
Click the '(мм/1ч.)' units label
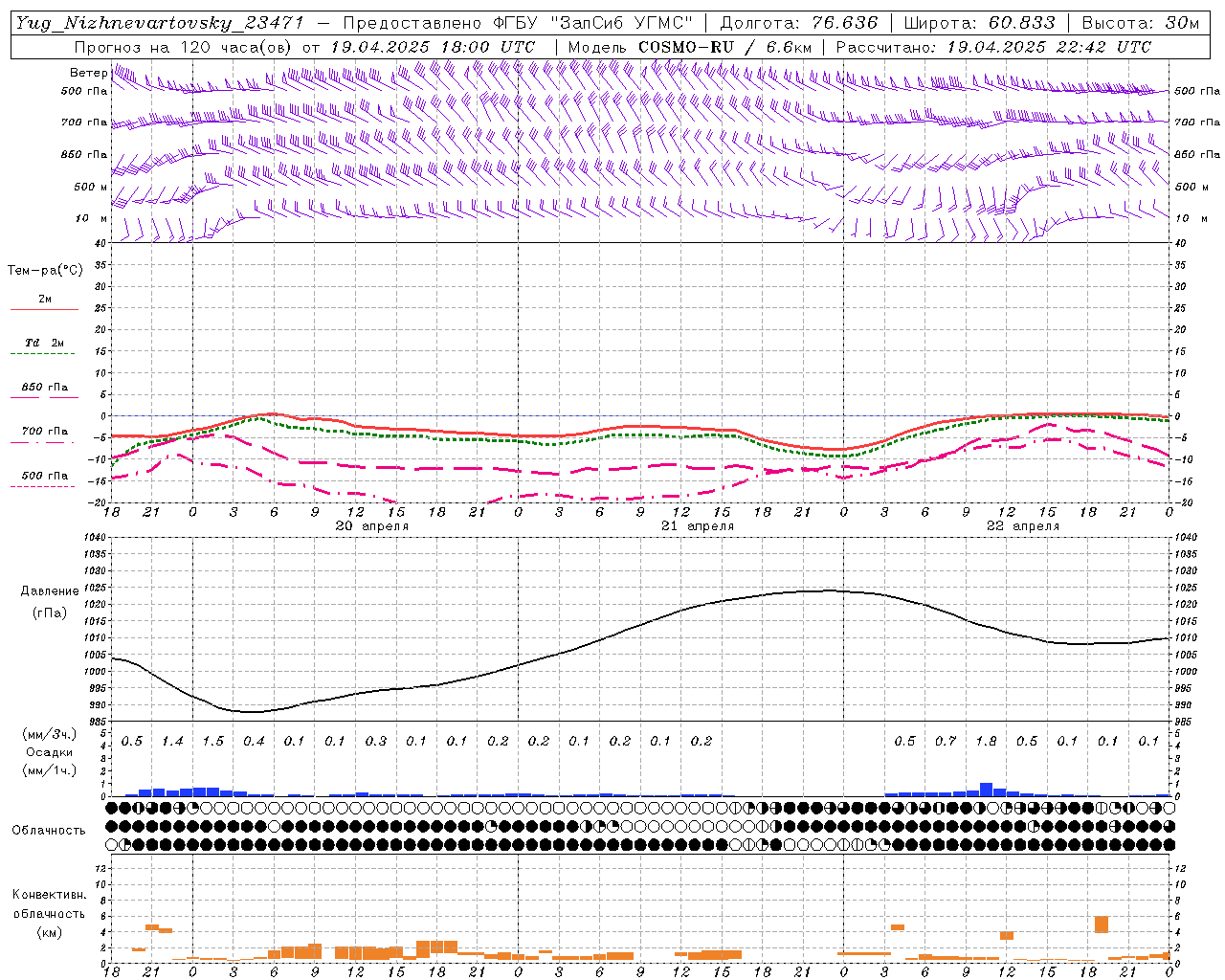[x=49, y=771]
